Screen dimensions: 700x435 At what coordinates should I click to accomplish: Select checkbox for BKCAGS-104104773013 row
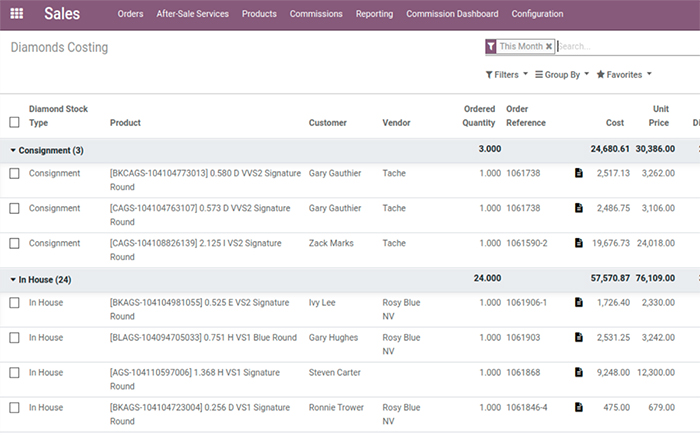point(14,173)
